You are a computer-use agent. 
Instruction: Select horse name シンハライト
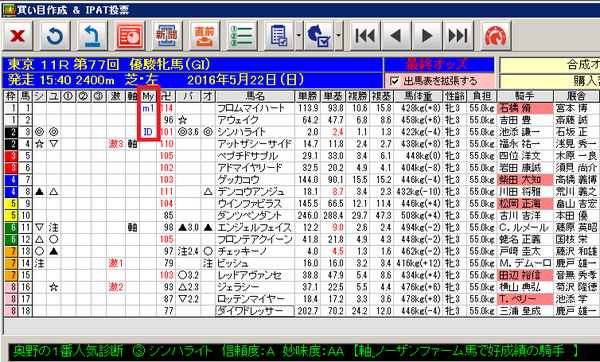[241, 132]
